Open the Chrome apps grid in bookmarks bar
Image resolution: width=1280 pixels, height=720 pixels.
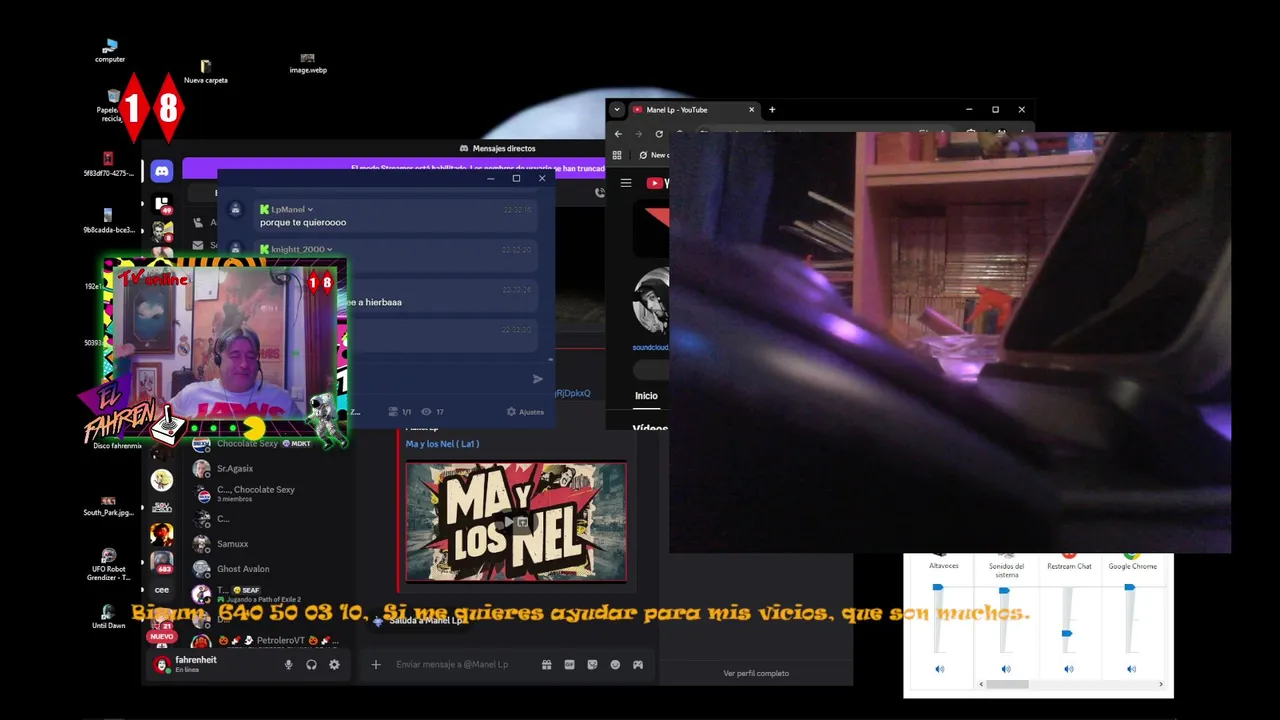[617, 155]
